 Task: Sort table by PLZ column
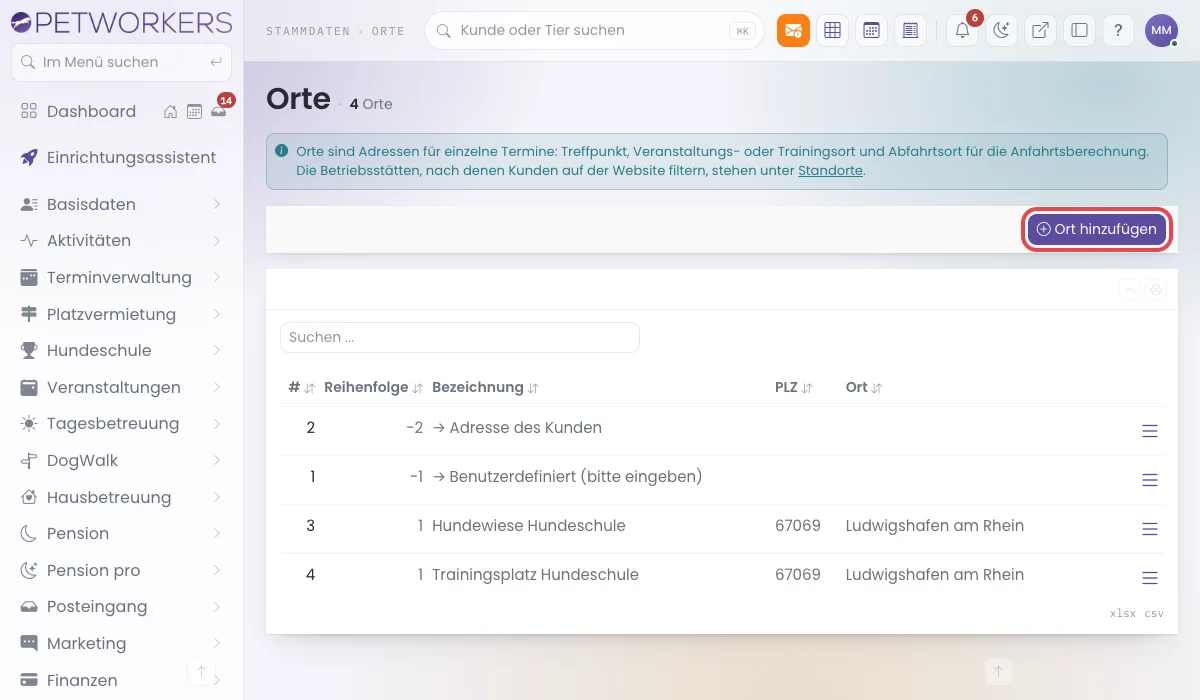(794, 387)
